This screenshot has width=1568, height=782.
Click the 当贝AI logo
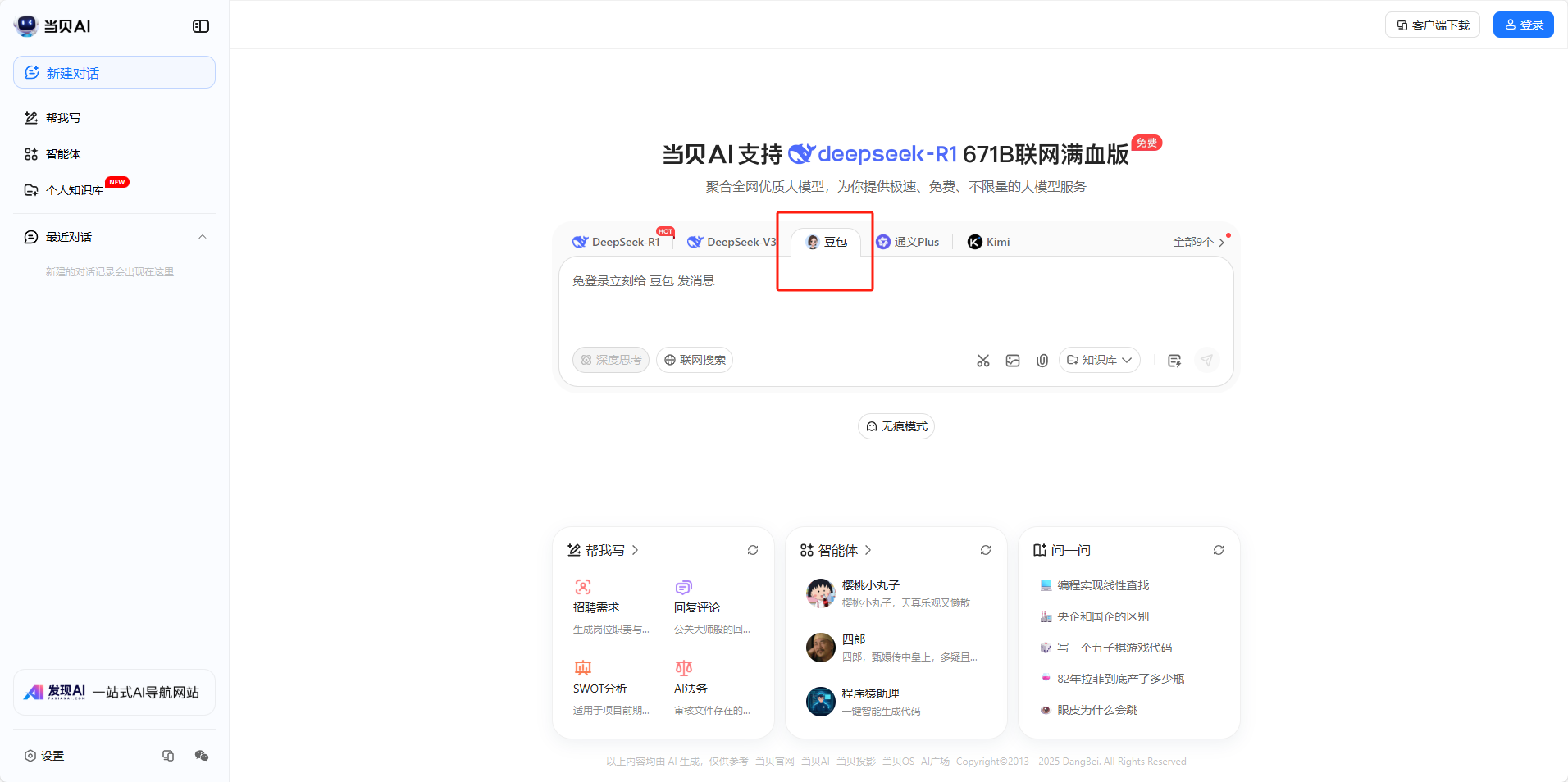[x=52, y=26]
